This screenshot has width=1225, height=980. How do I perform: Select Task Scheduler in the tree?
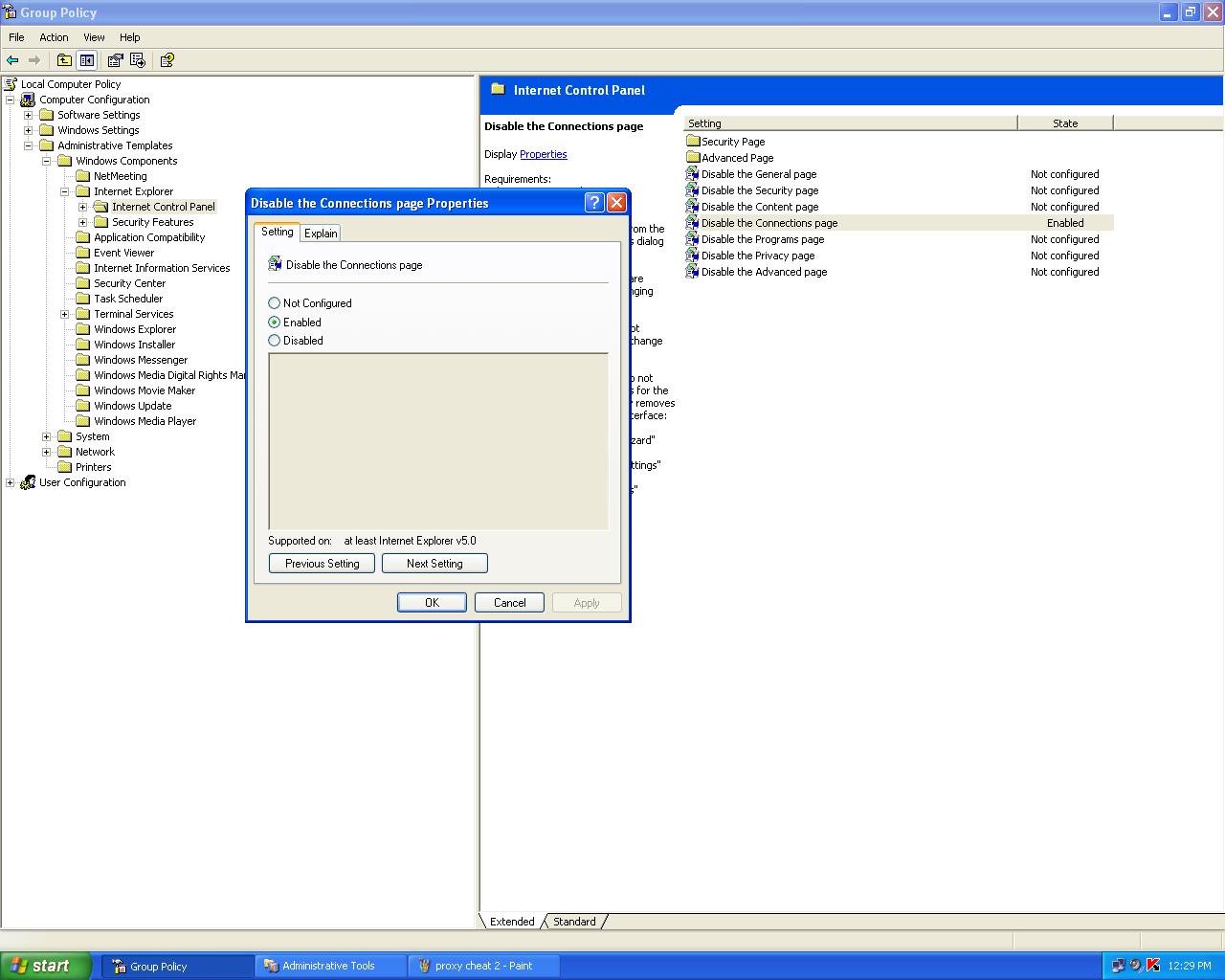click(x=128, y=299)
